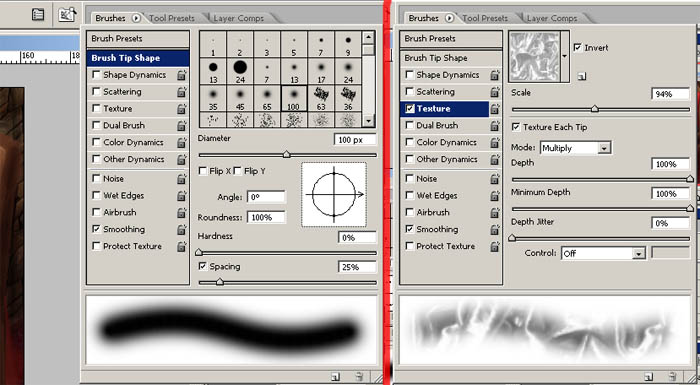Screen dimensions: 700x385
Task: Click the brush preset list scroll down arrow
Action: 368,120
